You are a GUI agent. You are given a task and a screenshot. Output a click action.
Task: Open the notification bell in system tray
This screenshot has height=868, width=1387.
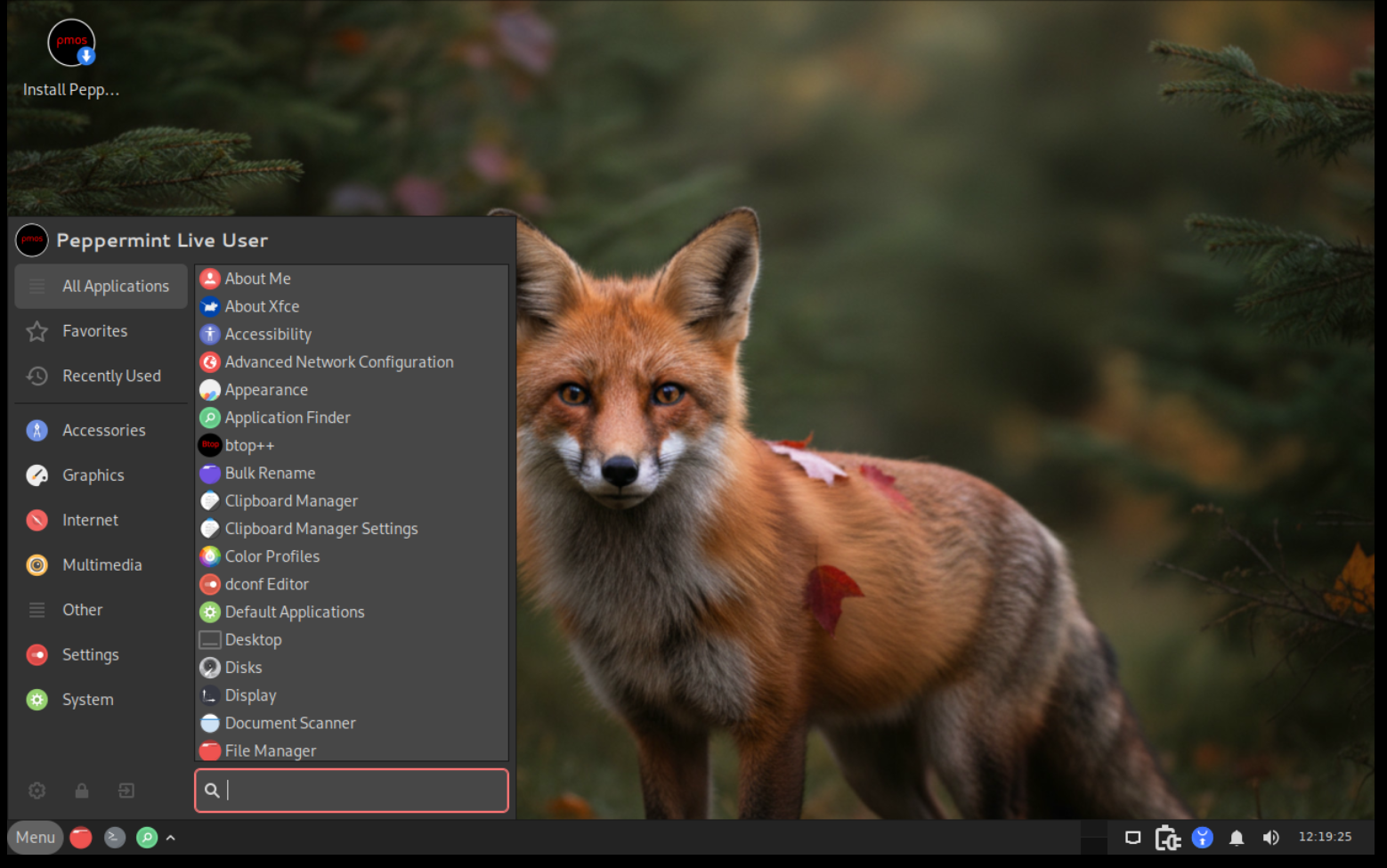coord(1237,838)
